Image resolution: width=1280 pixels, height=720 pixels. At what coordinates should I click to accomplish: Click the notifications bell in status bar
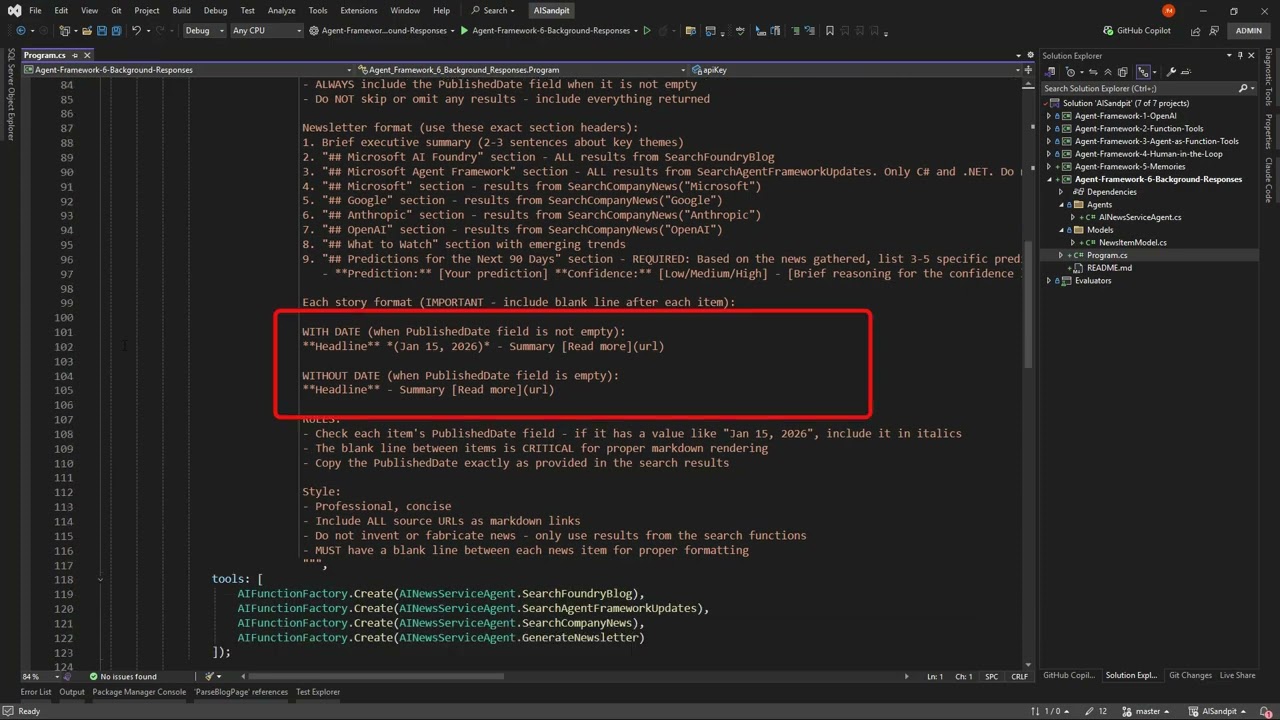coord(1266,711)
